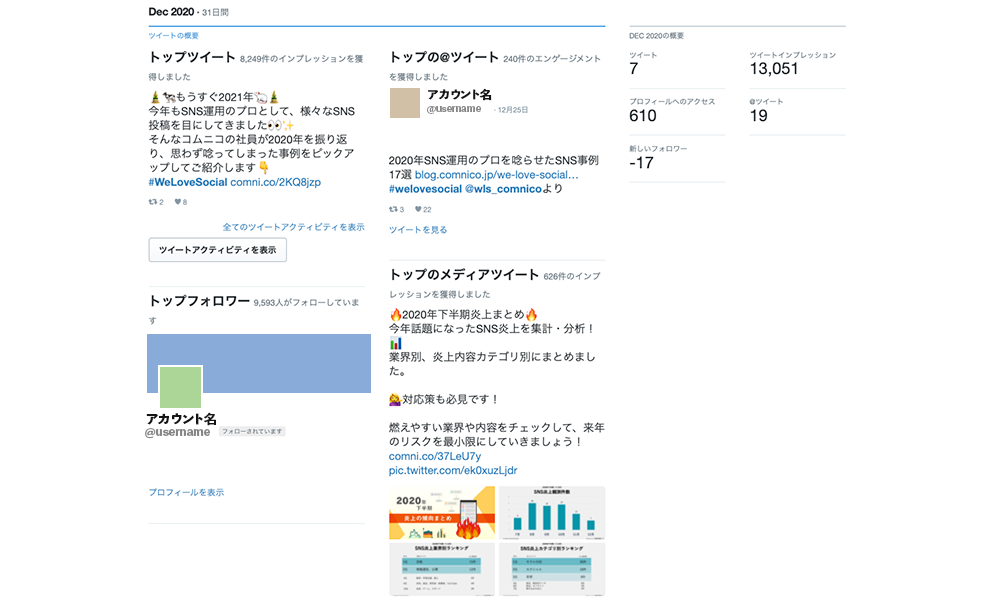This screenshot has width=1000, height=600.
Task: Click the blue header banner of the top follower
Action: coord(259,363)
